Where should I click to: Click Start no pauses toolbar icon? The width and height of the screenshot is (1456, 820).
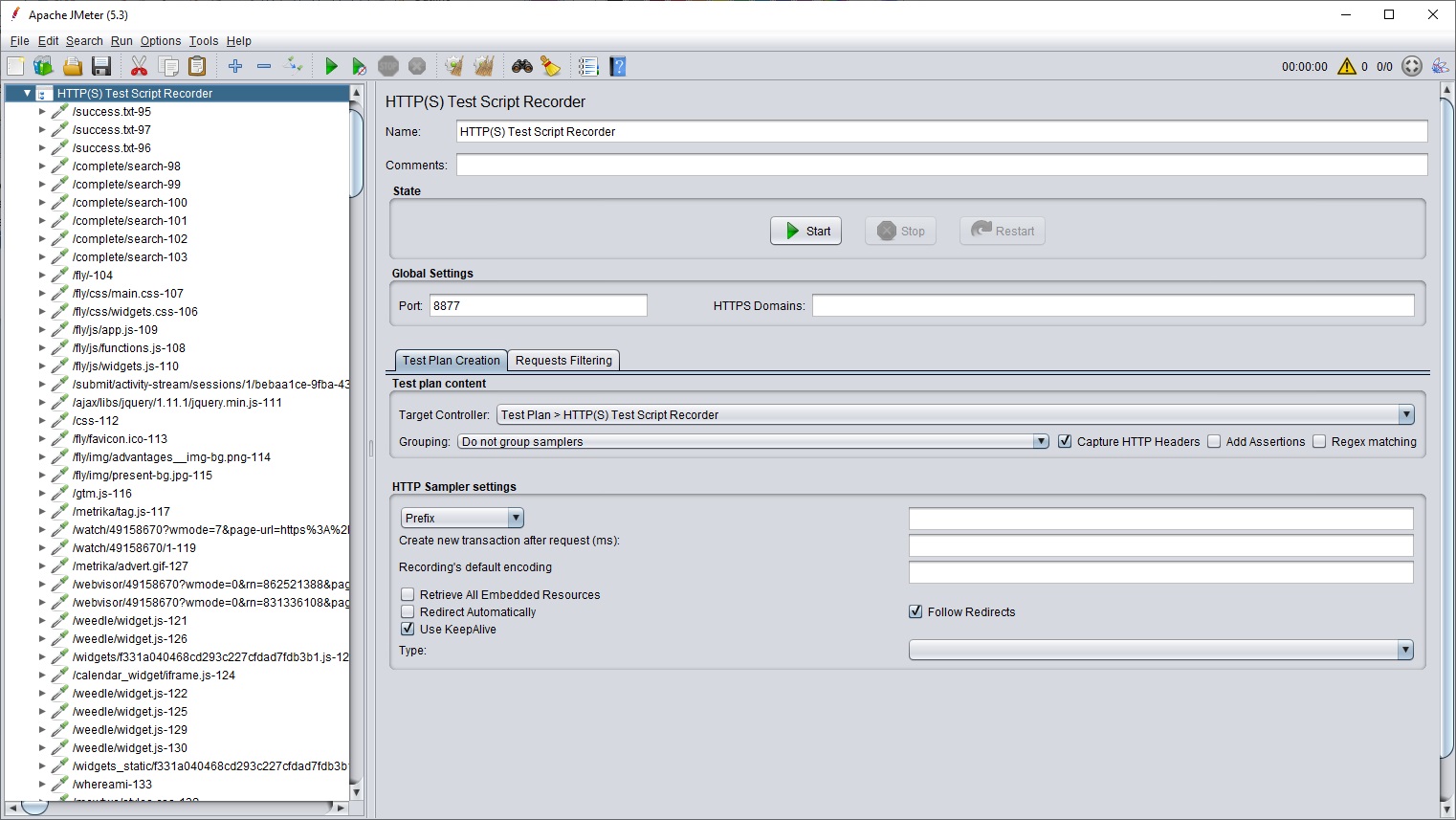point(359,66)
